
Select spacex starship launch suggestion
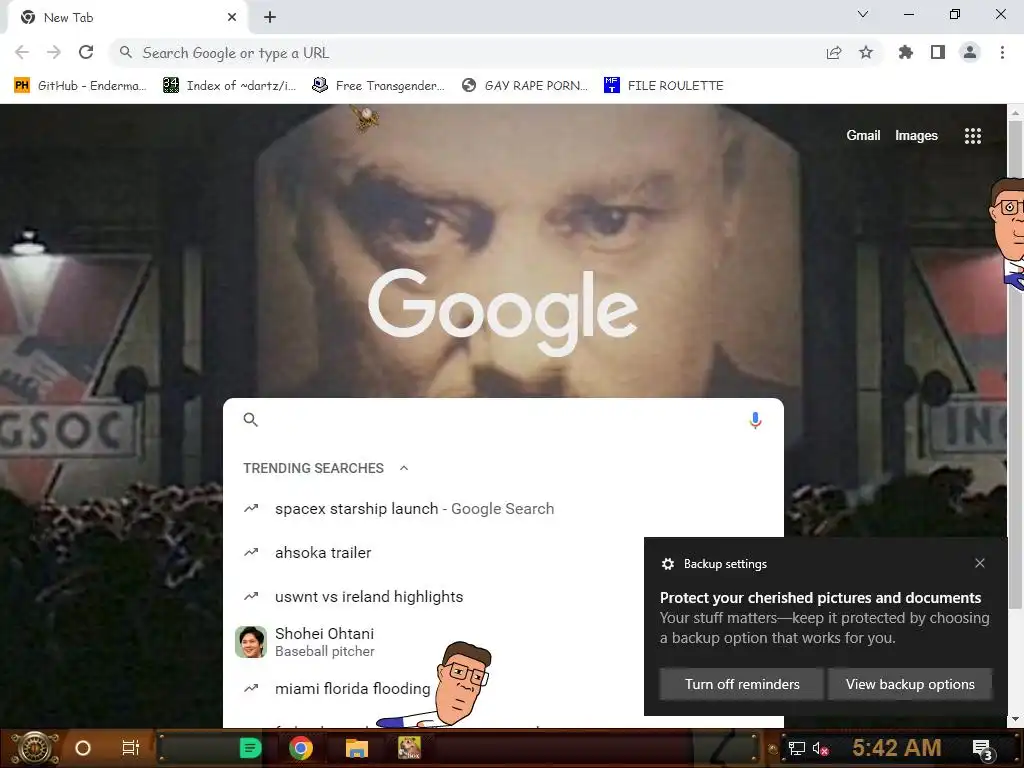[x=503, y=509]
